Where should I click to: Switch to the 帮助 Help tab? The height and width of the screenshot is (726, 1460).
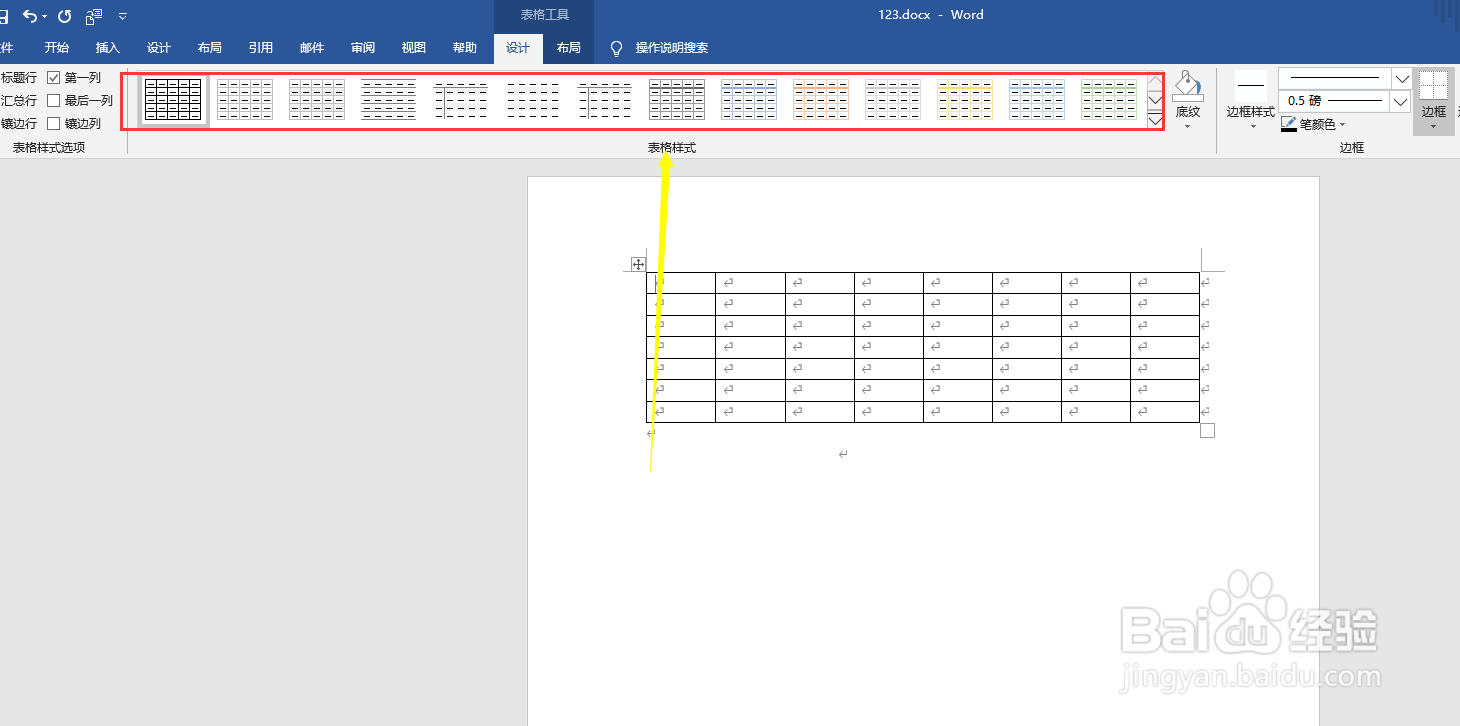(465, 48)
